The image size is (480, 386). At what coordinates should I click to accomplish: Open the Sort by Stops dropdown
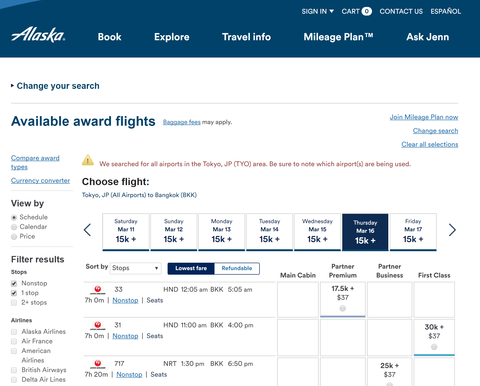click(x=135, y=268)
